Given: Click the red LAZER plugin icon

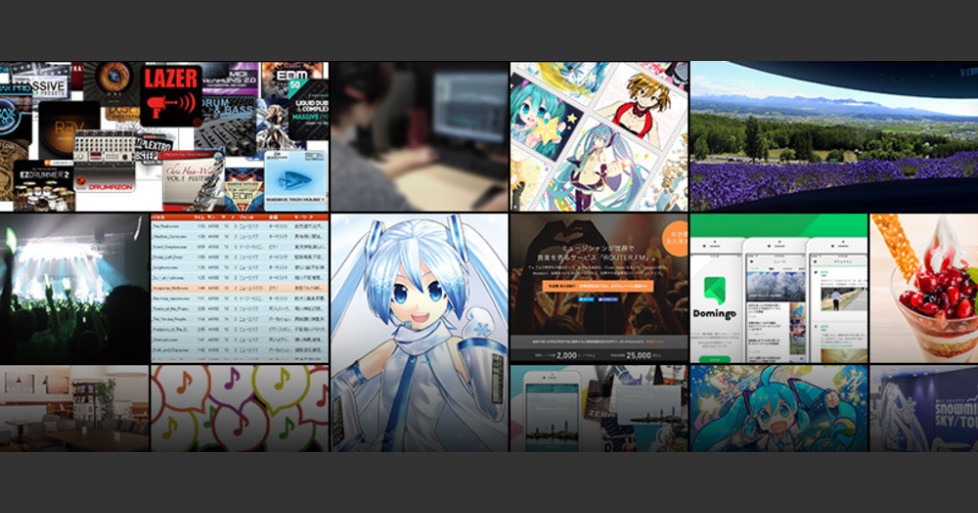Looking at the screenshot, I should coord(171,96).
